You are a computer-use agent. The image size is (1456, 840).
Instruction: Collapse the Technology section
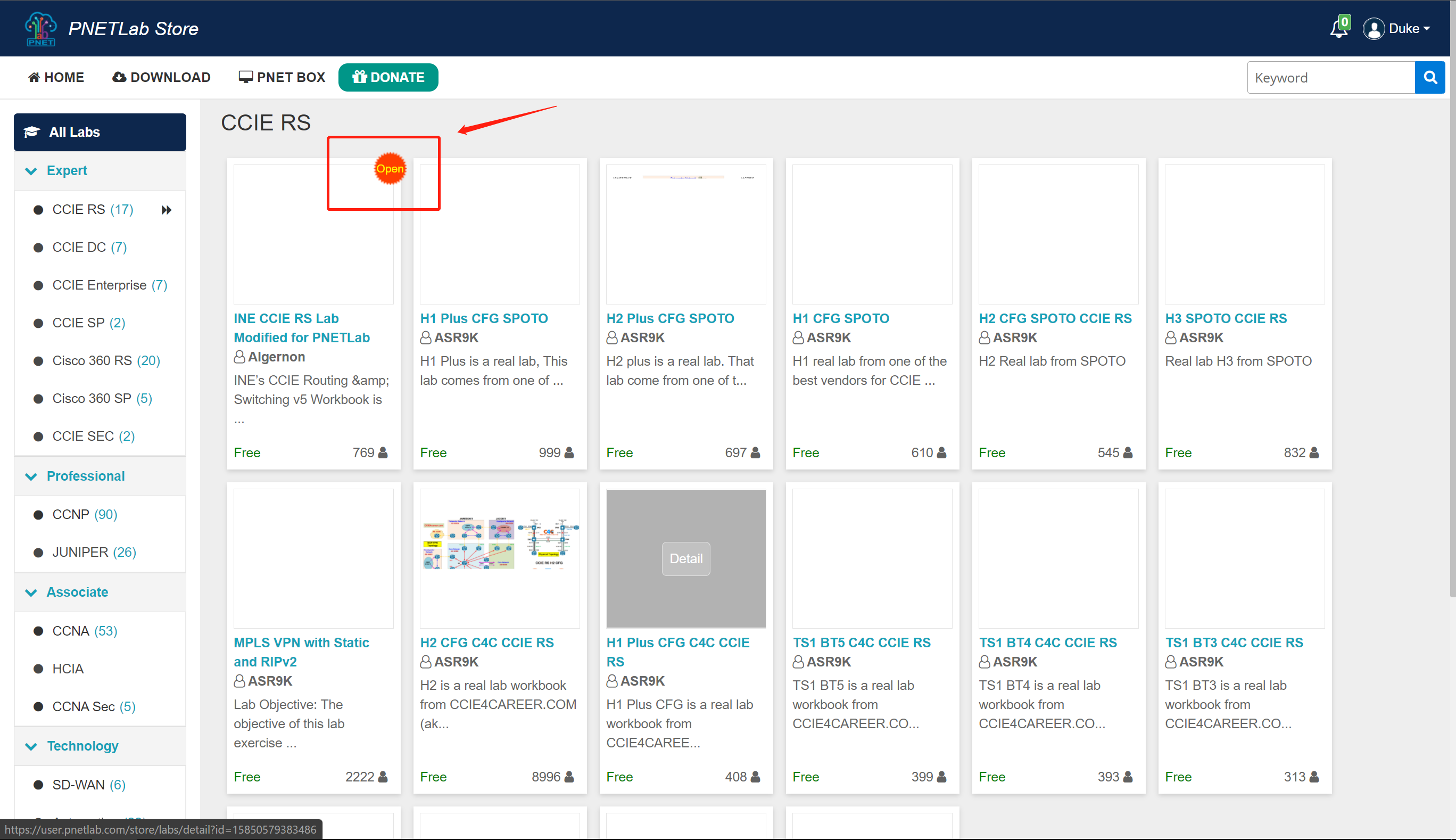pyautogui.click(x=100, y=746)
